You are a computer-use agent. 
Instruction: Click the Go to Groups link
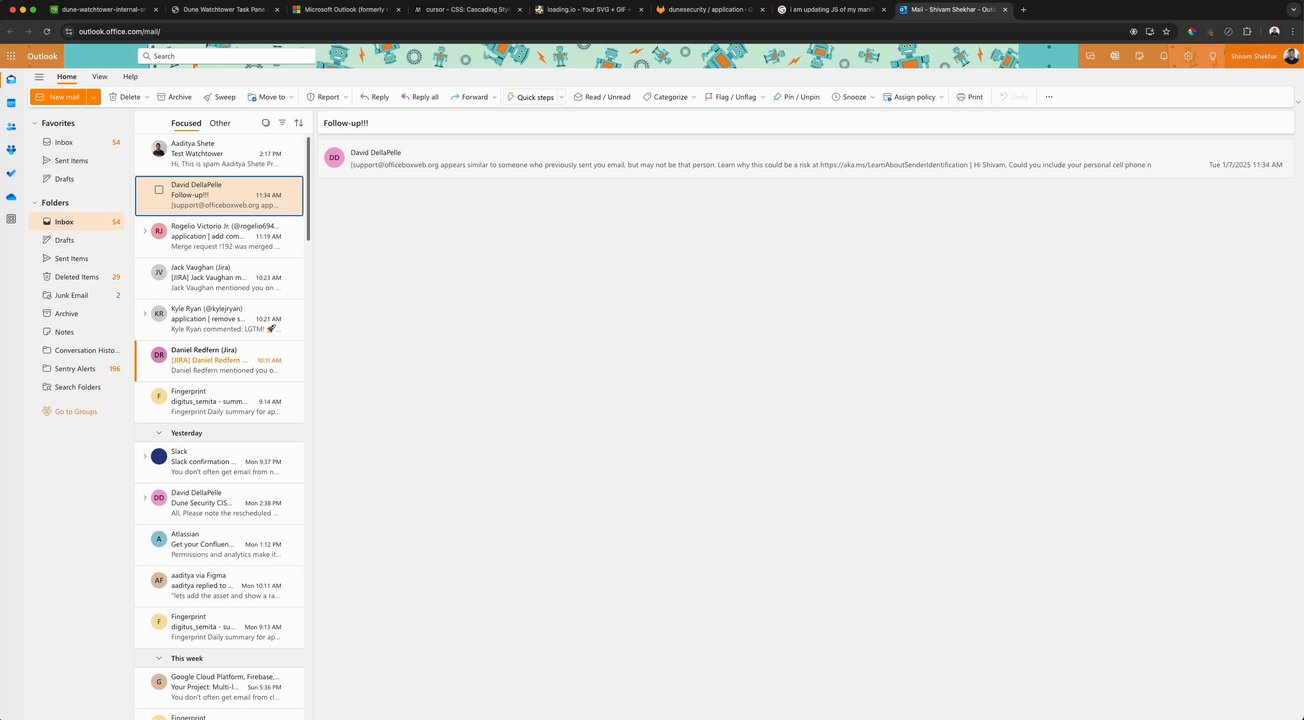pyautogui.click(x=76, y=412)
